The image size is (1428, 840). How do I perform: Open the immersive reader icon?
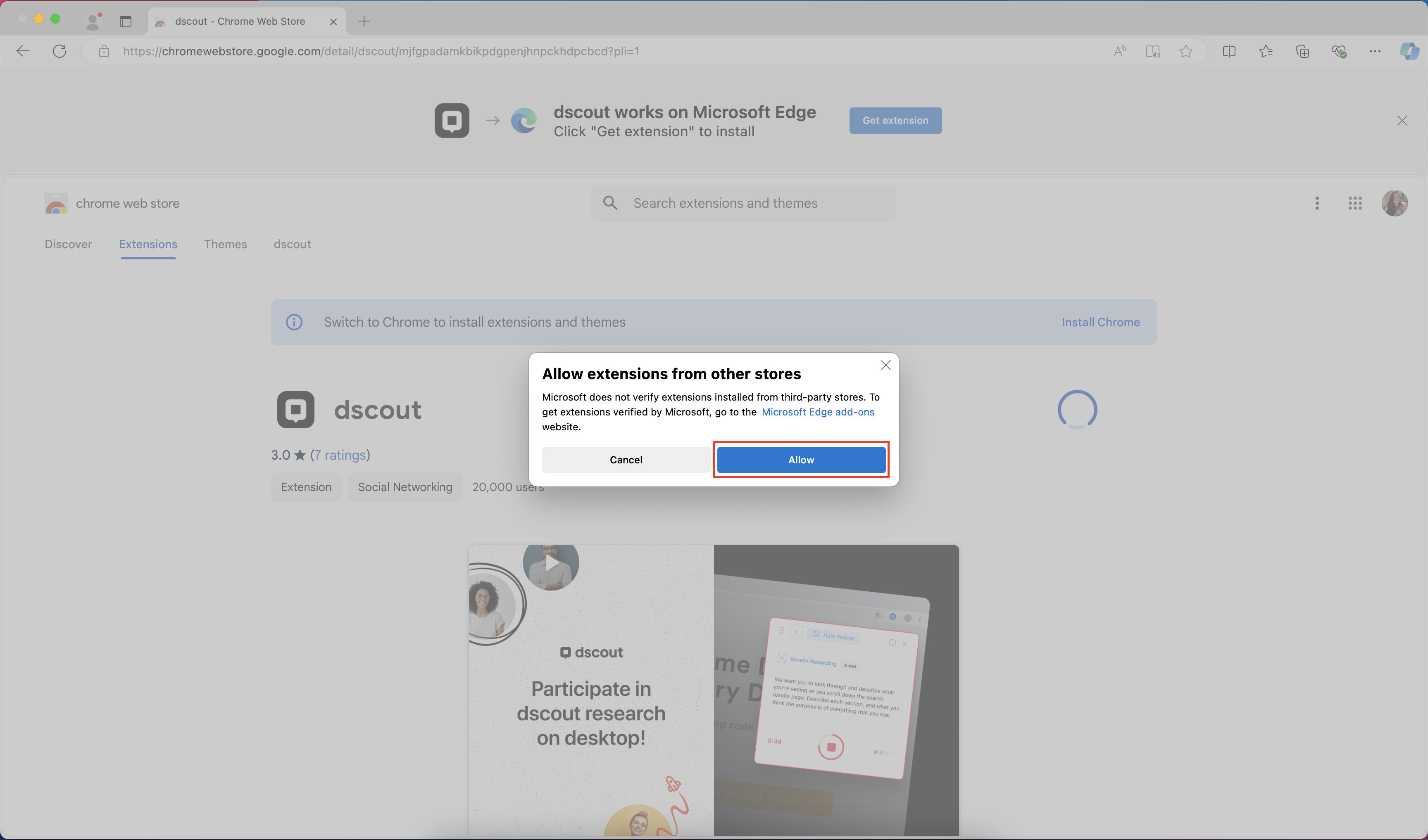coord(1152,51)
